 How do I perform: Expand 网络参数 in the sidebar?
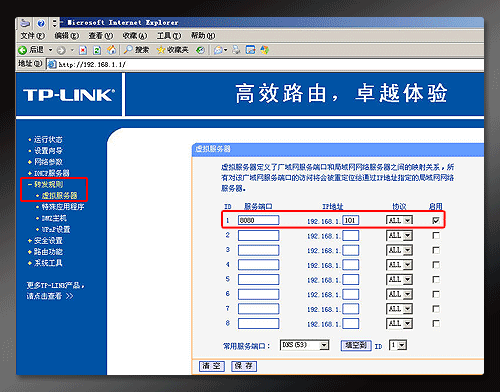(x=48, y=162)
